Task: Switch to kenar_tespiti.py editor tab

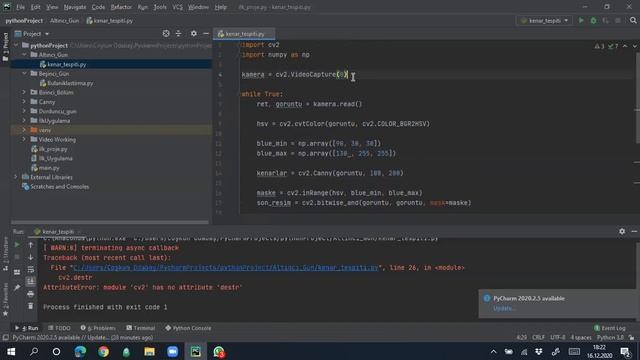Action: pos(244,34)
